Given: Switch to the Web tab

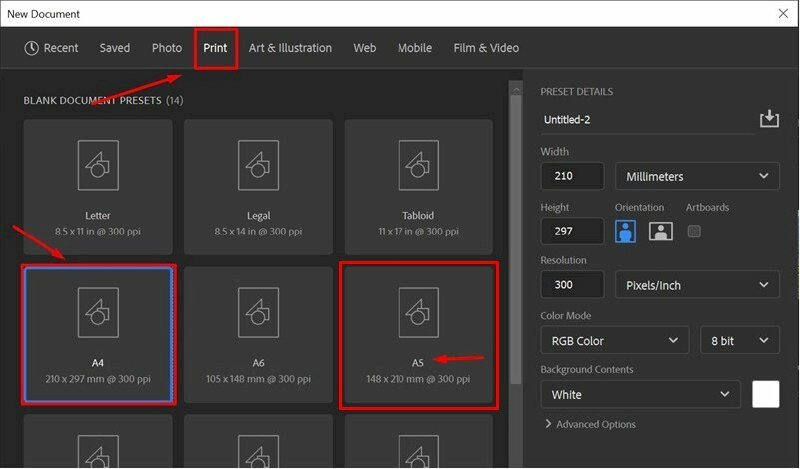Looking at the screenshot, I should pos(365,48).
